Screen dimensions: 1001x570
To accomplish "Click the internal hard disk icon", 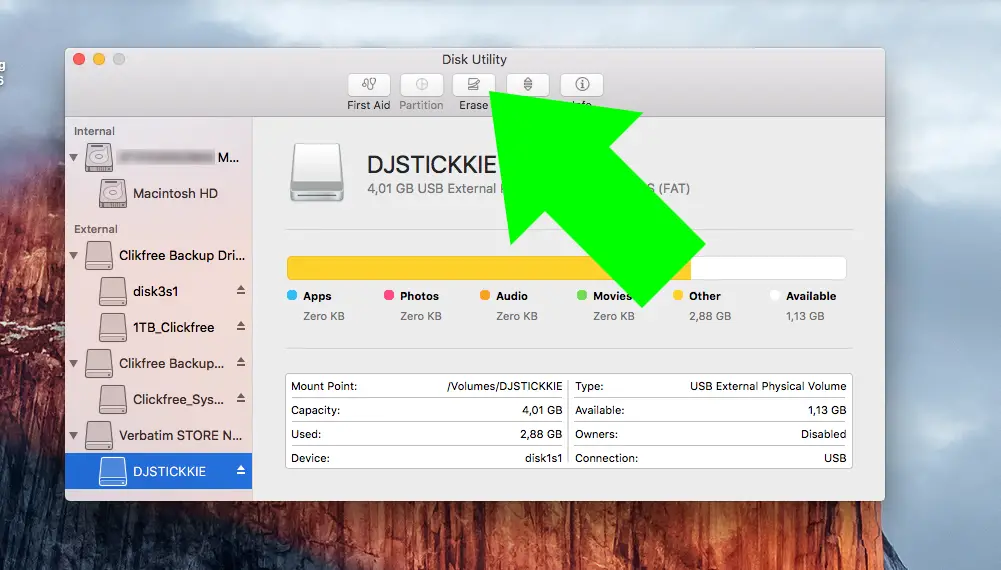I will coord(99,157).
